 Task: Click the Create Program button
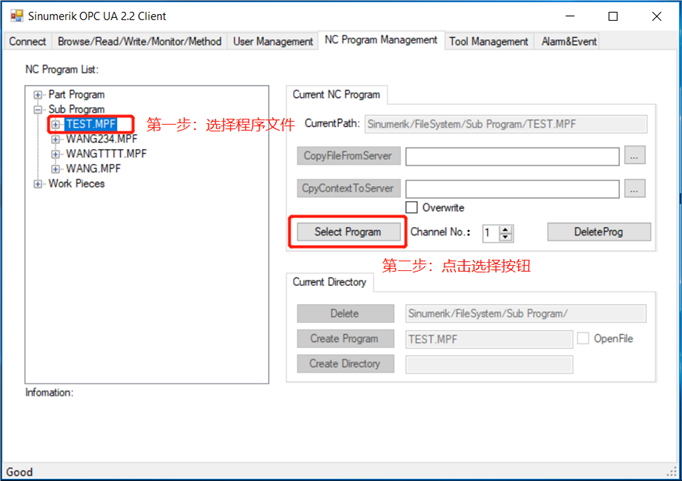pyautogui.click(x=345, y=339)
